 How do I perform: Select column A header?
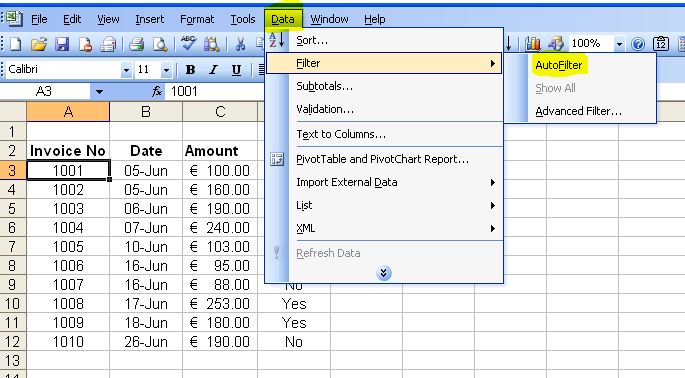68,112
